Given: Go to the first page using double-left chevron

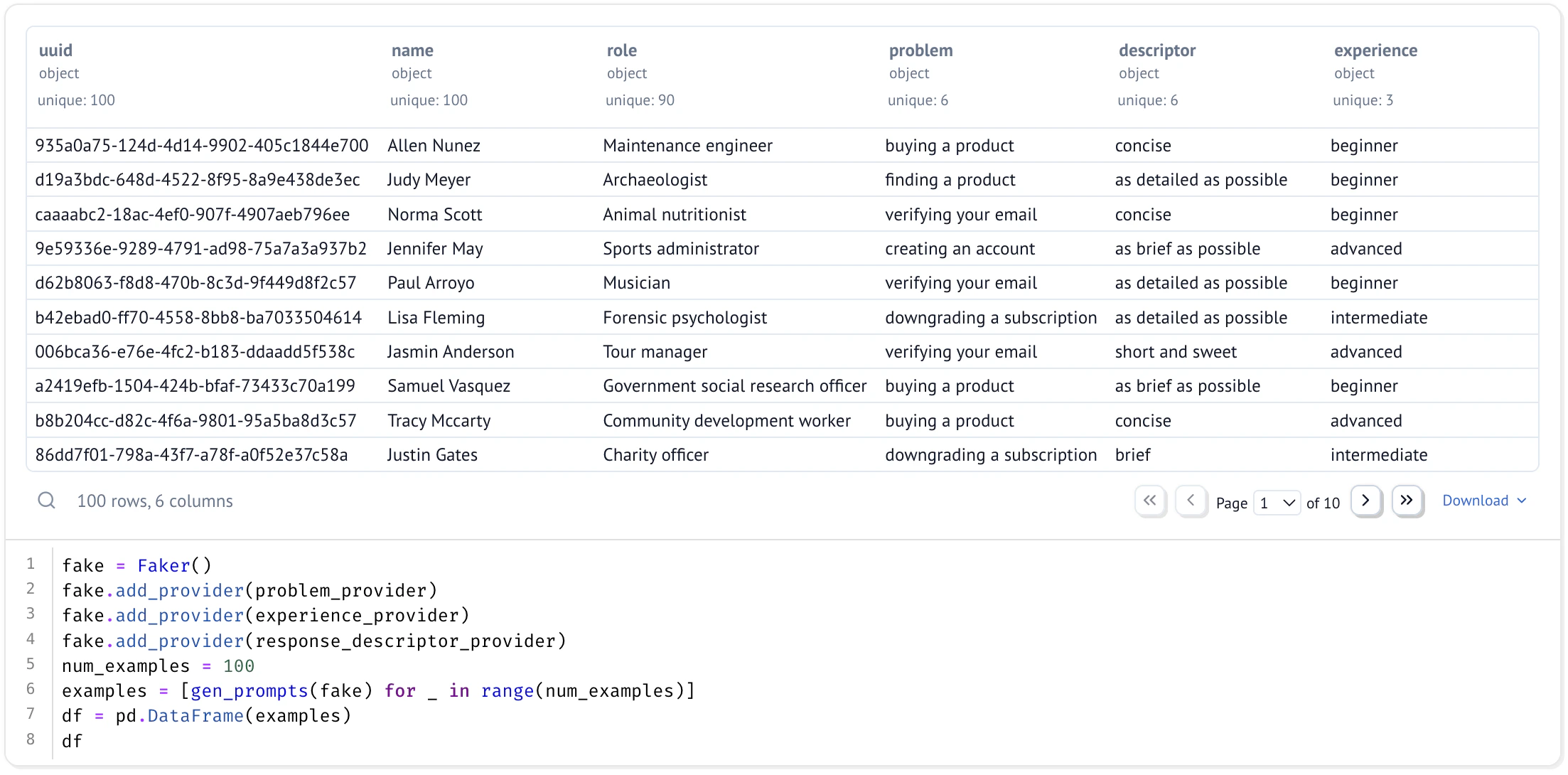Looking at the screenshot, I should [x=1150, y=501].
